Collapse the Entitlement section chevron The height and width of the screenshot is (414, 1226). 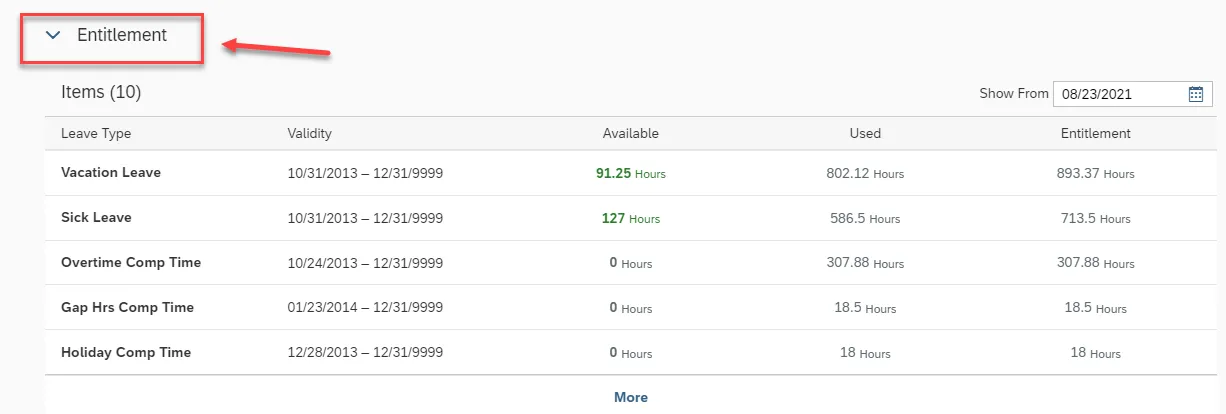coord(53,36)
